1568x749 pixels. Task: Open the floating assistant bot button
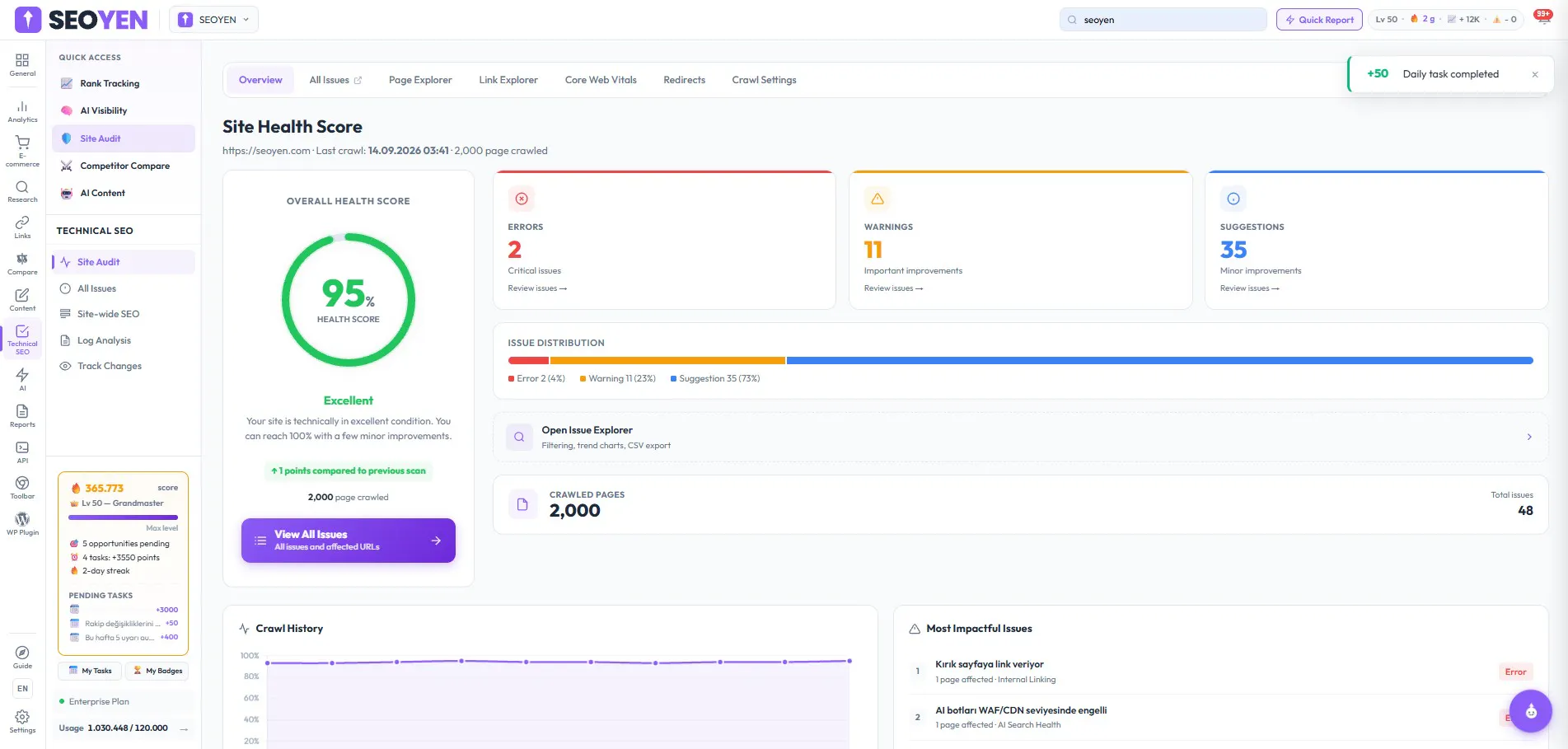coord(1531,711)
